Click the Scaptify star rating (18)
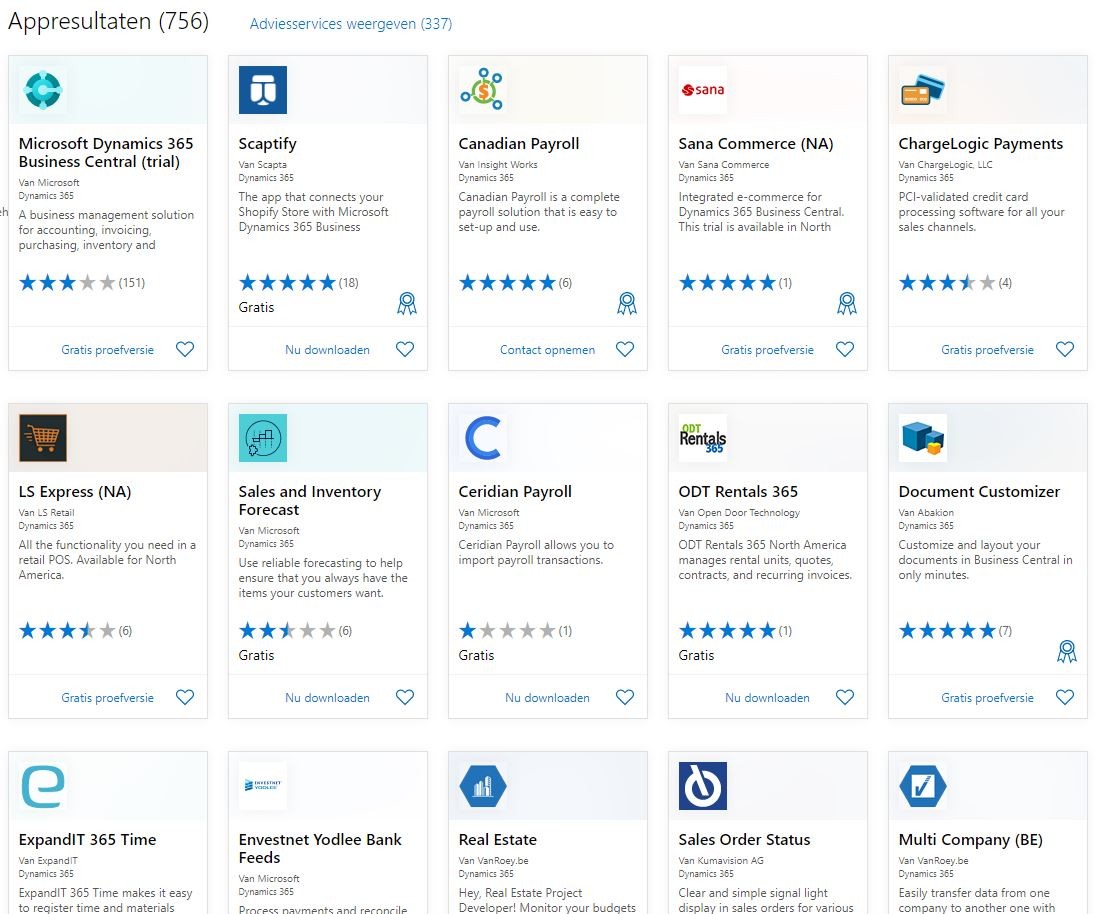Viewport: 1102px width, 914px height. point(299,283)
